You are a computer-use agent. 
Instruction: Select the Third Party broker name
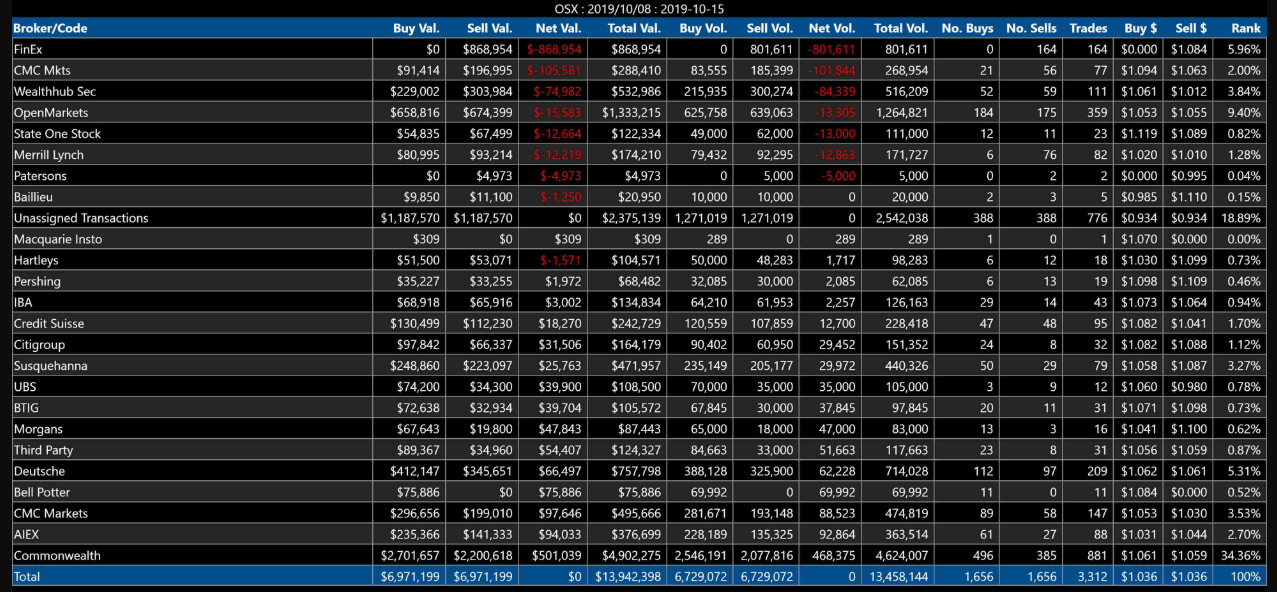click(x=44, y=450)
